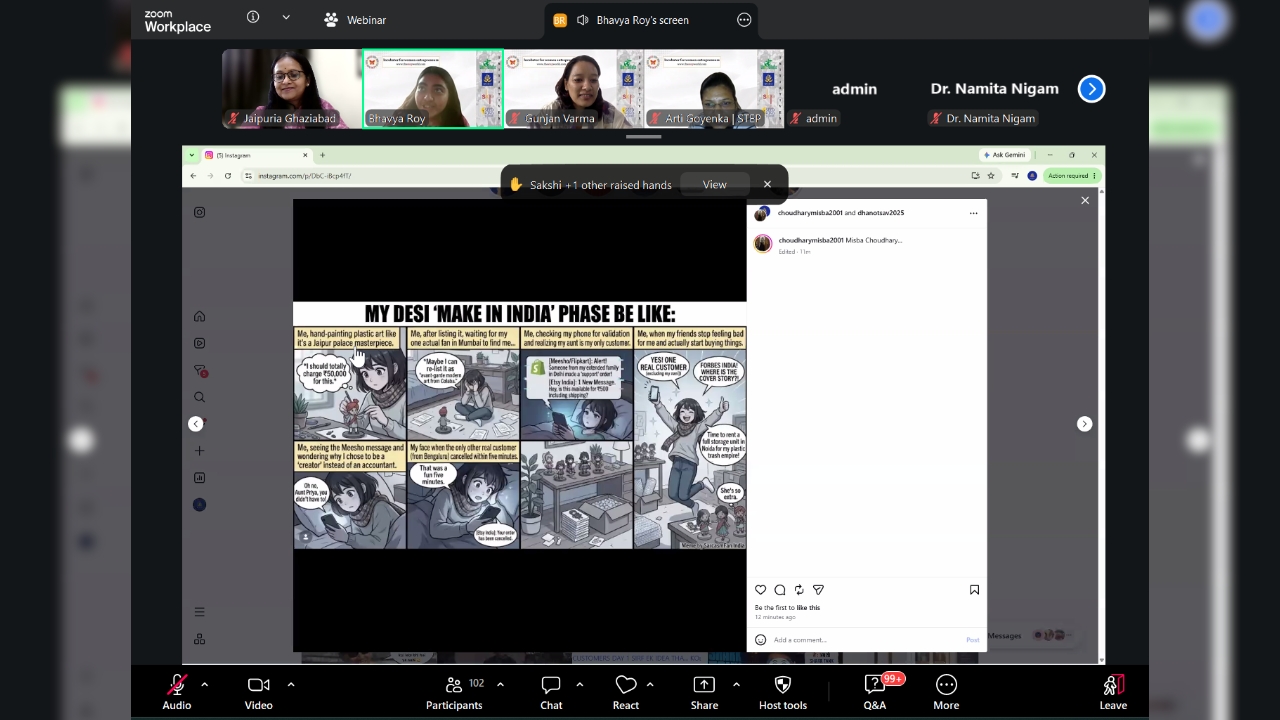The width and height of the screenshot is (1280, 720).
Task: Open Instagram Create plus icon in the sidebar
Action: tap(199, 451)
